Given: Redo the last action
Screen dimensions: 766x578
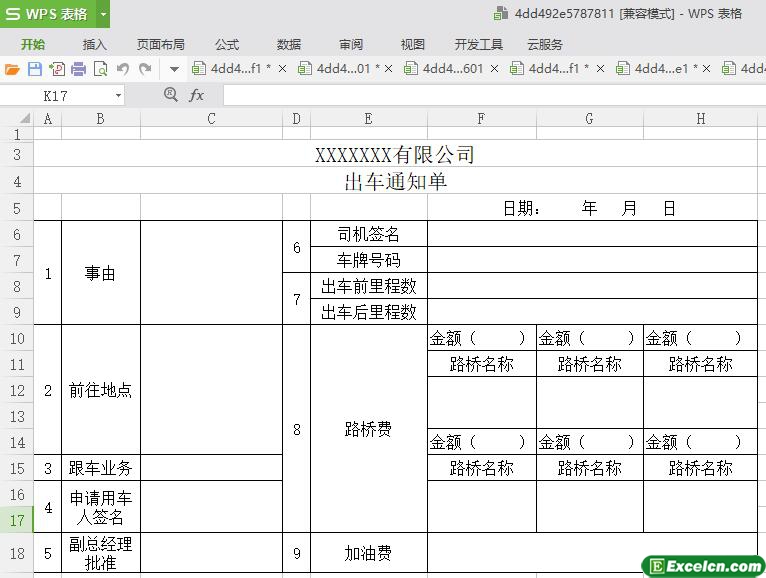Looking at the screenshot, I should [x=145, y=69].
